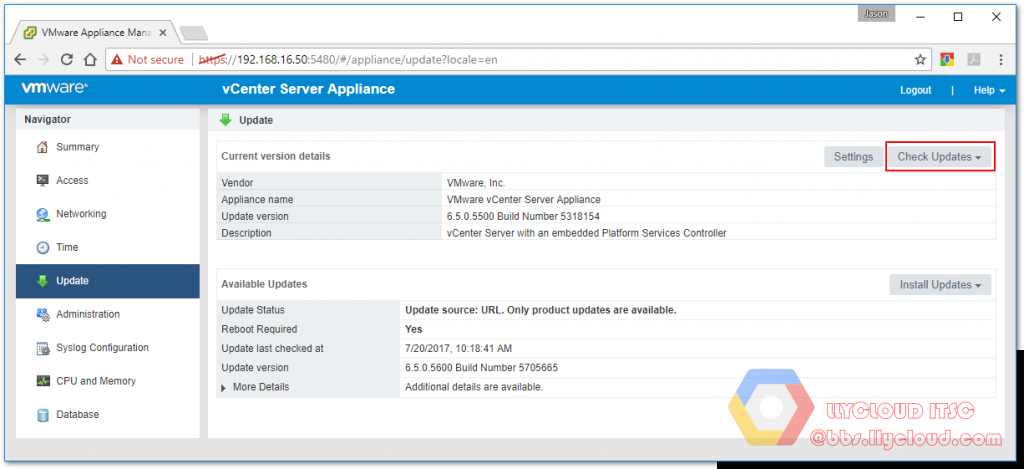Open the Chrome three-dot menu
This screenshot has width=1024, height=469.
tap(1000, 59)
